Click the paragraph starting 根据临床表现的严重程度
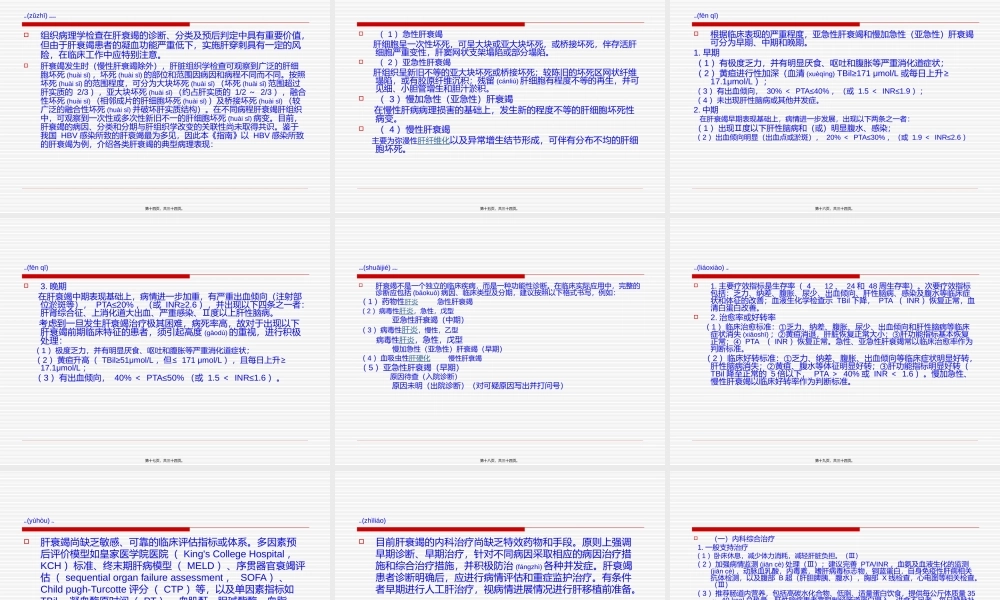Viewport: 1000px width, 600px height. (842, 38)
